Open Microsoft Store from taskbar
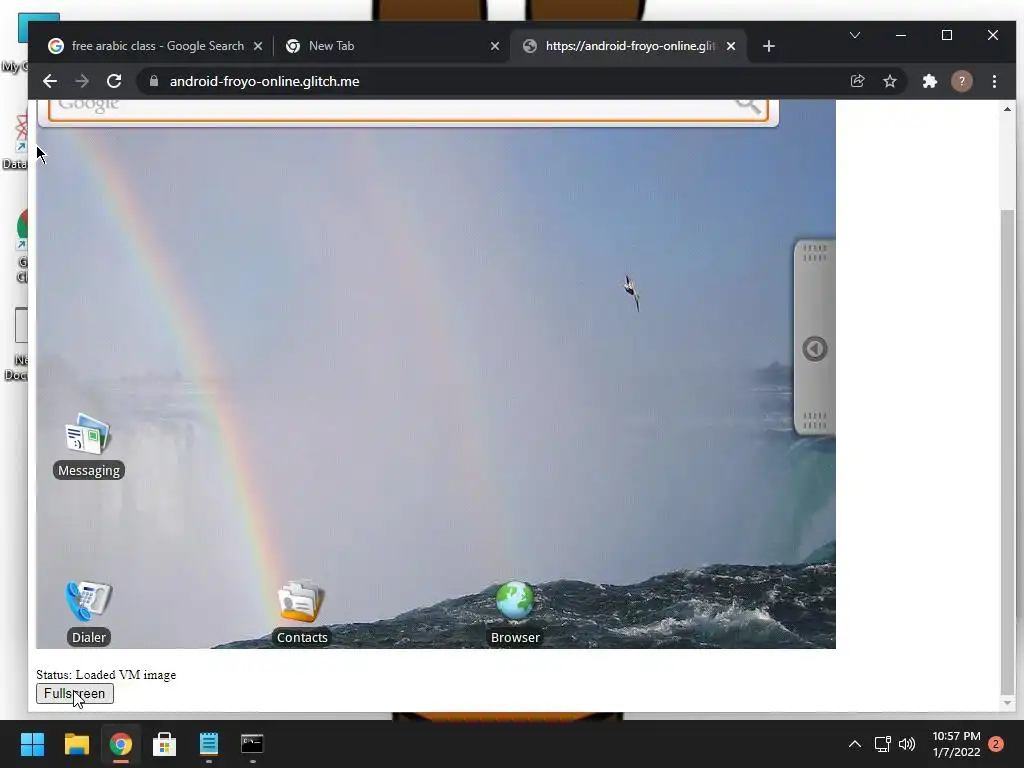Image resolution: width=1024 pixels, height=768 pixels. pyautogui.click(x=164, y=744)
